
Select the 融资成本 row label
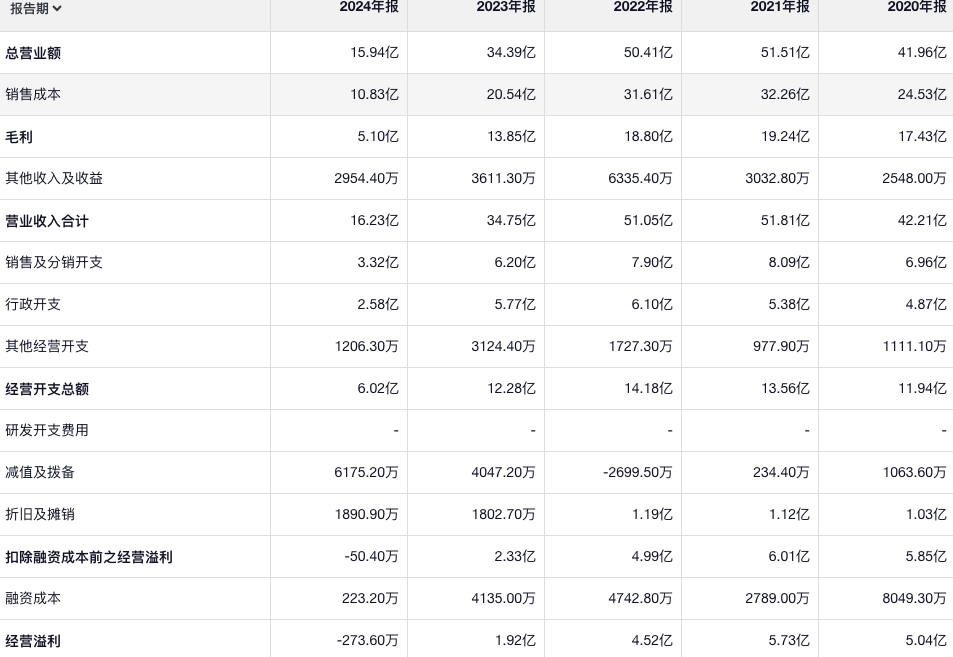[33, 598]
